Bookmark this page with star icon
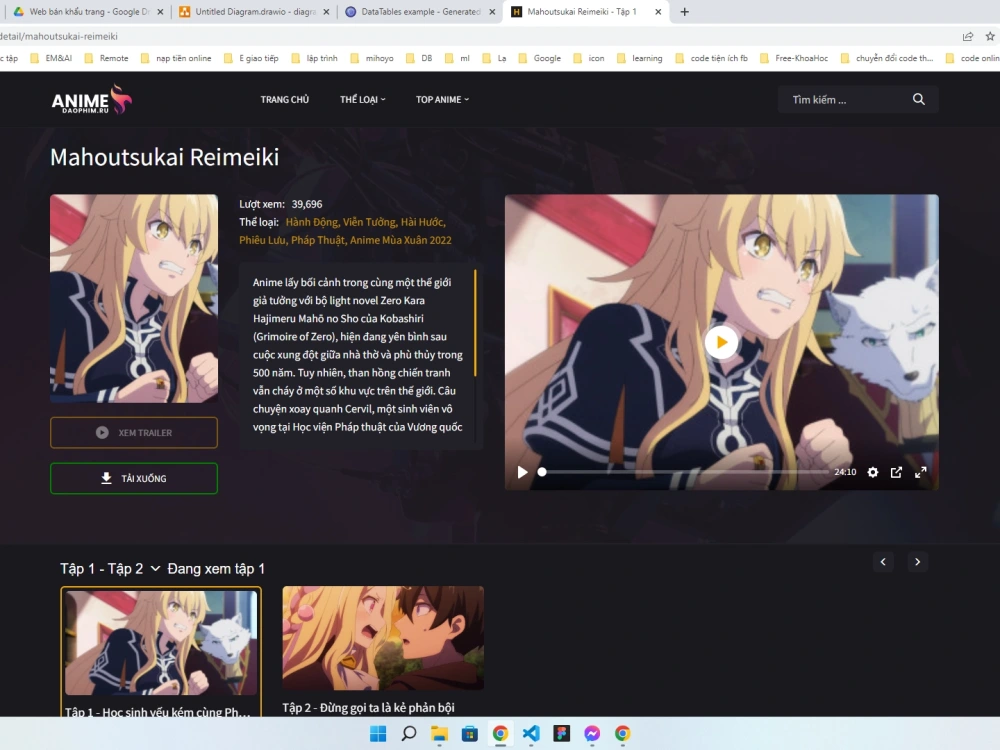This screenshot has height=750, width=1000. 990,36
